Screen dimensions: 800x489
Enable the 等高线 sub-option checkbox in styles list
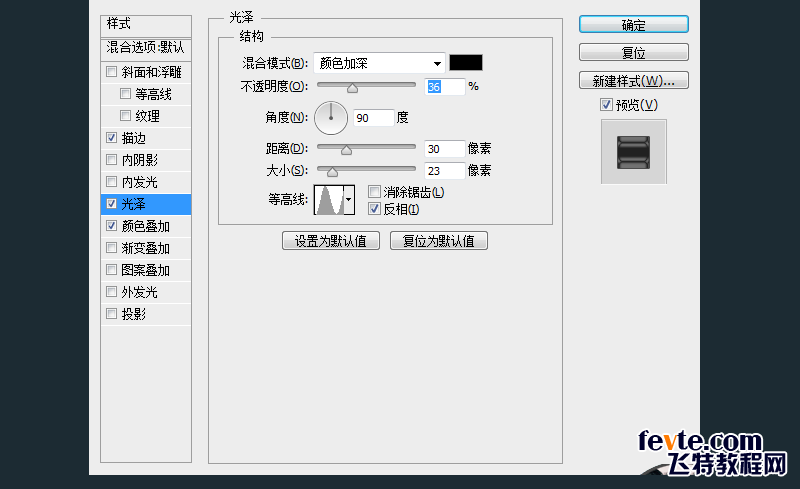[x=125, y=93]
